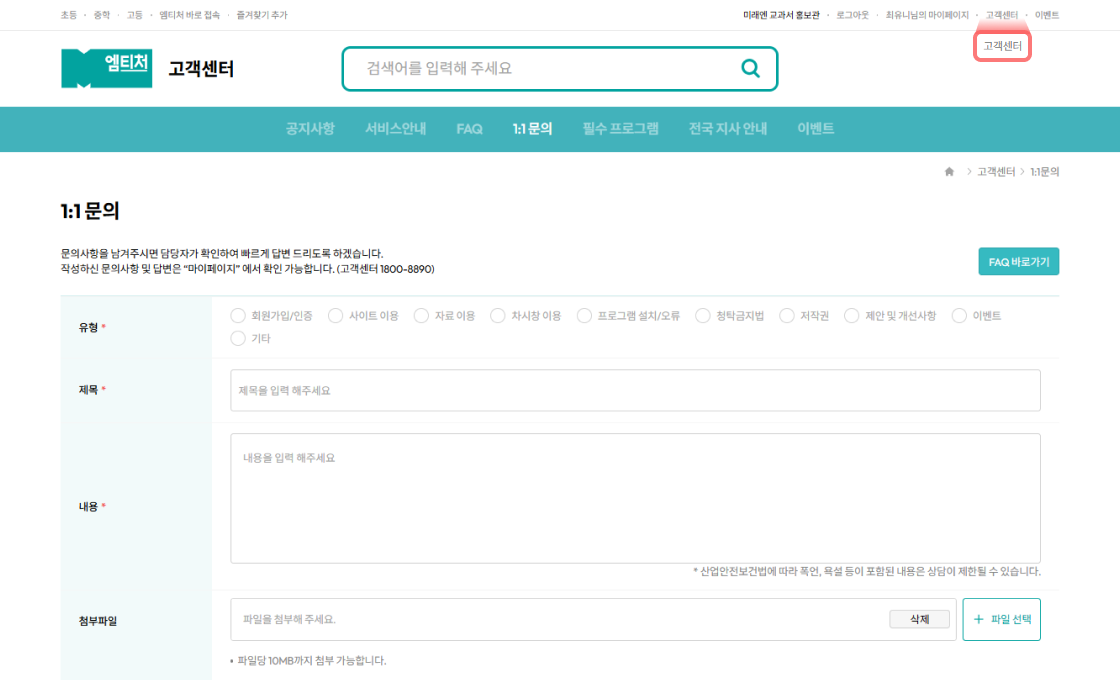Go to the FAQ navigation tab
This screenshot has height=680, width=1120.
(469, 129)
